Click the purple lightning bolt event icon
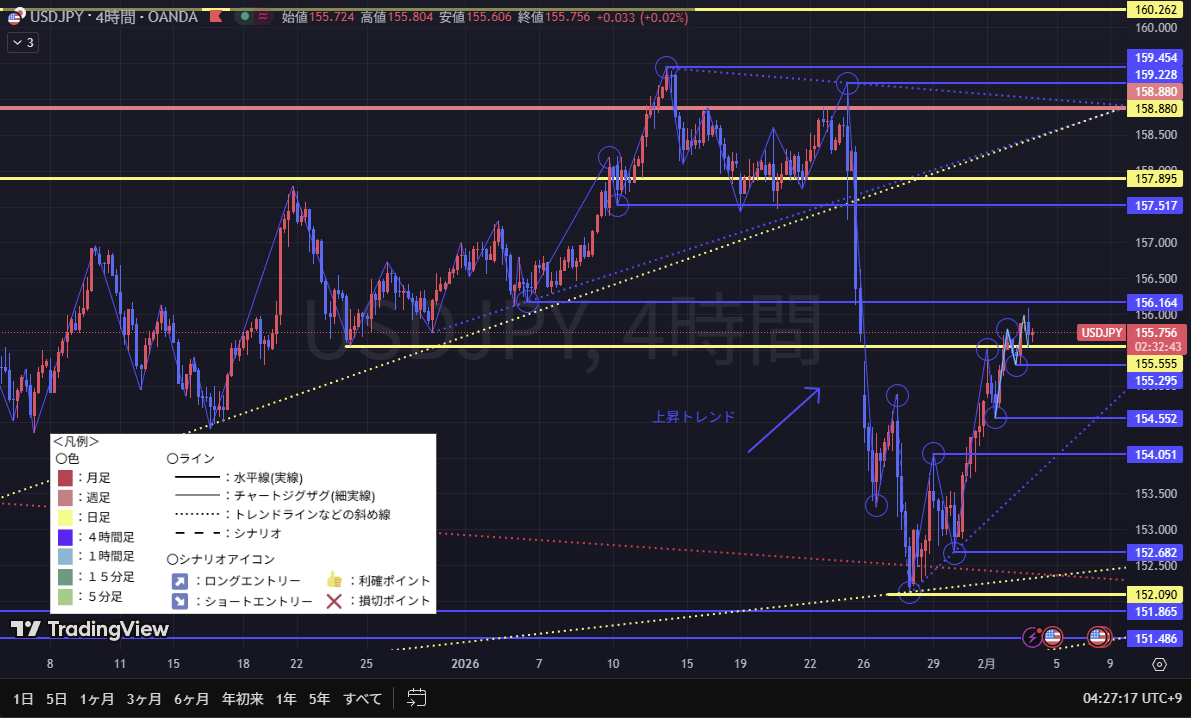 1031,636
